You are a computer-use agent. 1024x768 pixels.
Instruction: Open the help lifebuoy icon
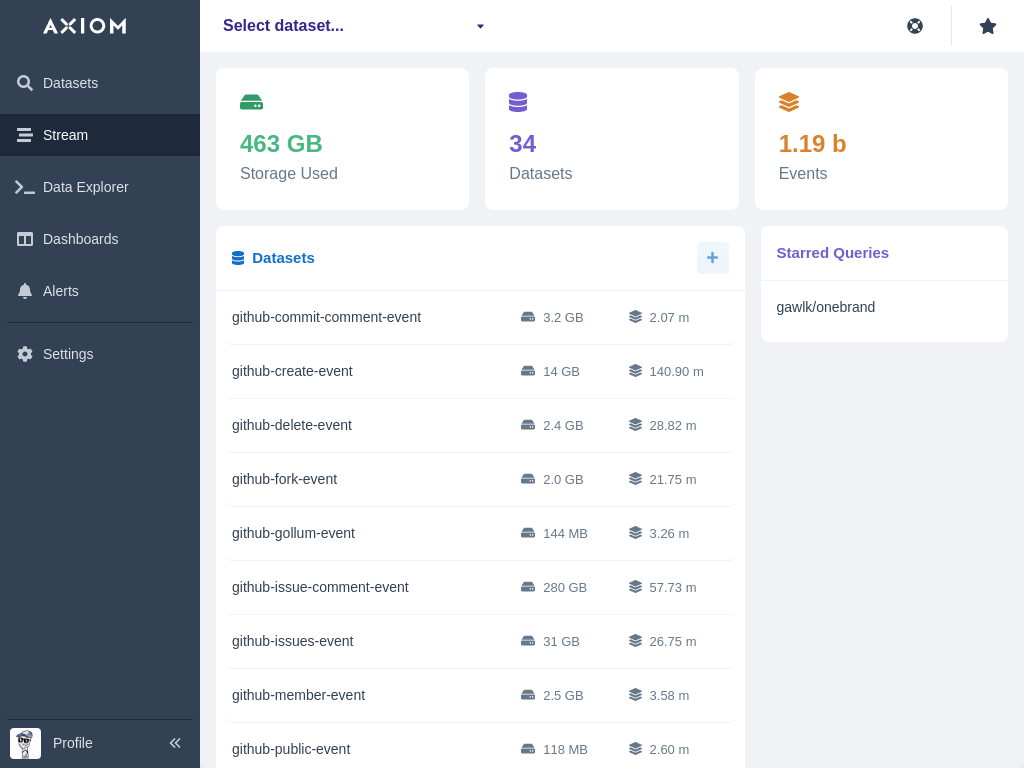coord(914,26)
